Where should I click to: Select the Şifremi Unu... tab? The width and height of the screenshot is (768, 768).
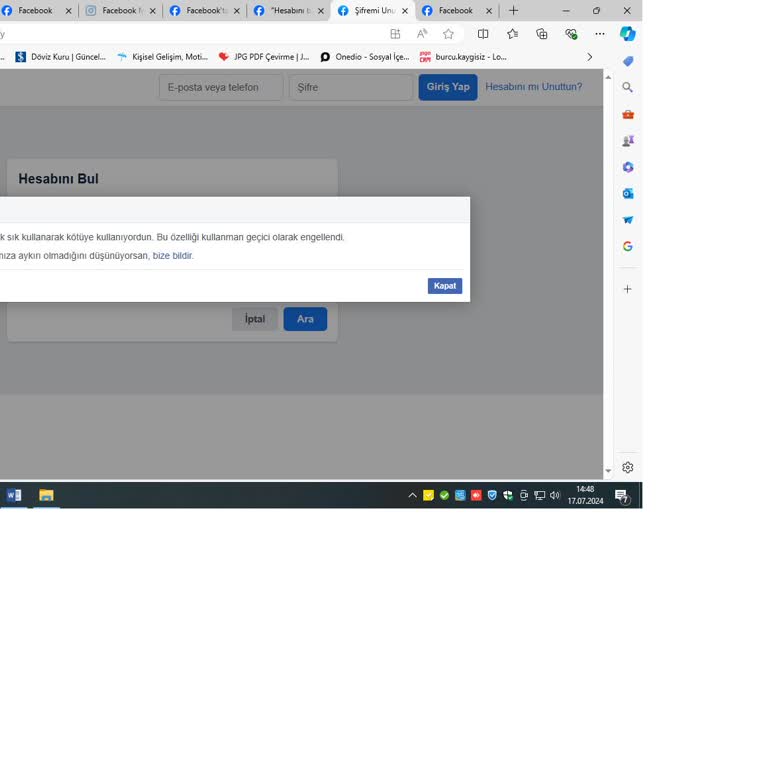pos(373,10)
